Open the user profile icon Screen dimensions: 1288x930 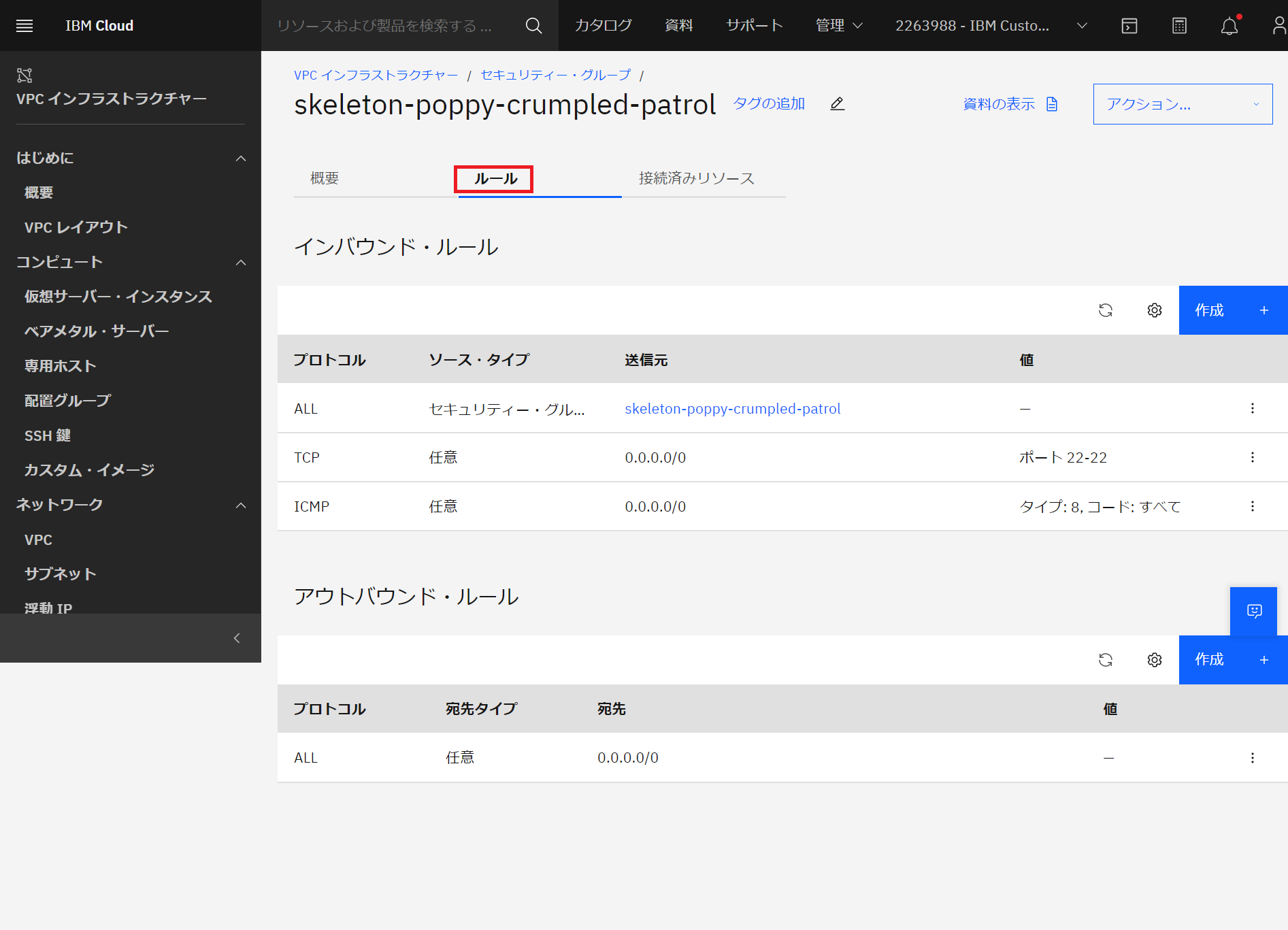click(x=1278, y=26)
